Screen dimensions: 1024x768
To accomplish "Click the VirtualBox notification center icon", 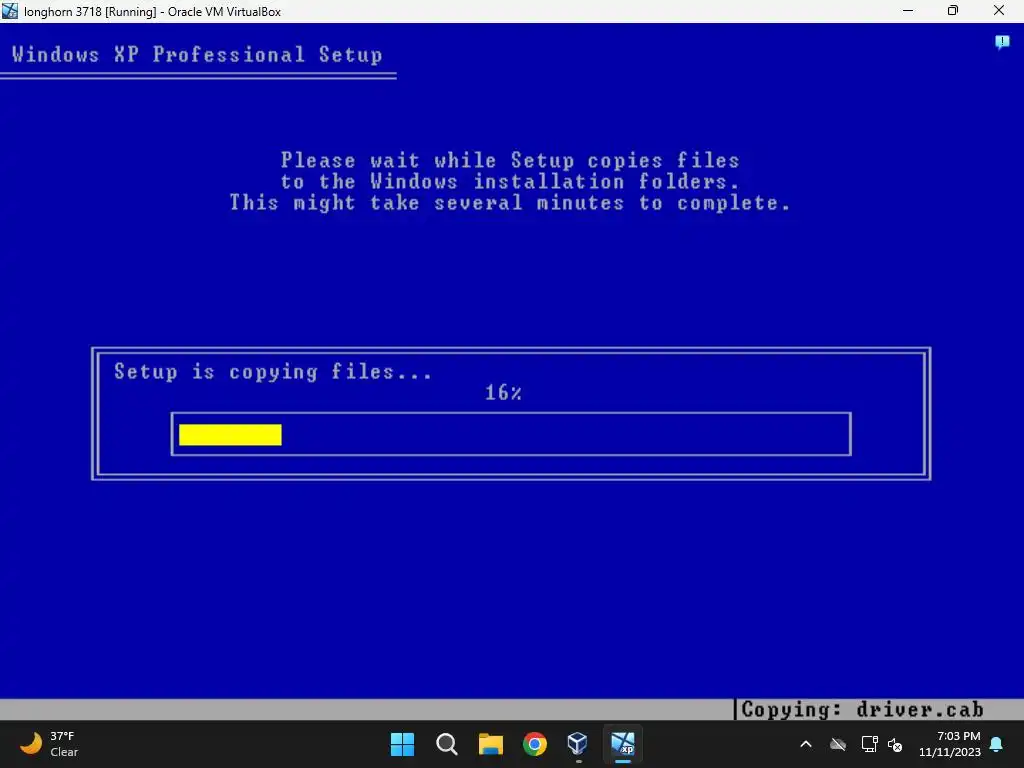I will 1002,42.
